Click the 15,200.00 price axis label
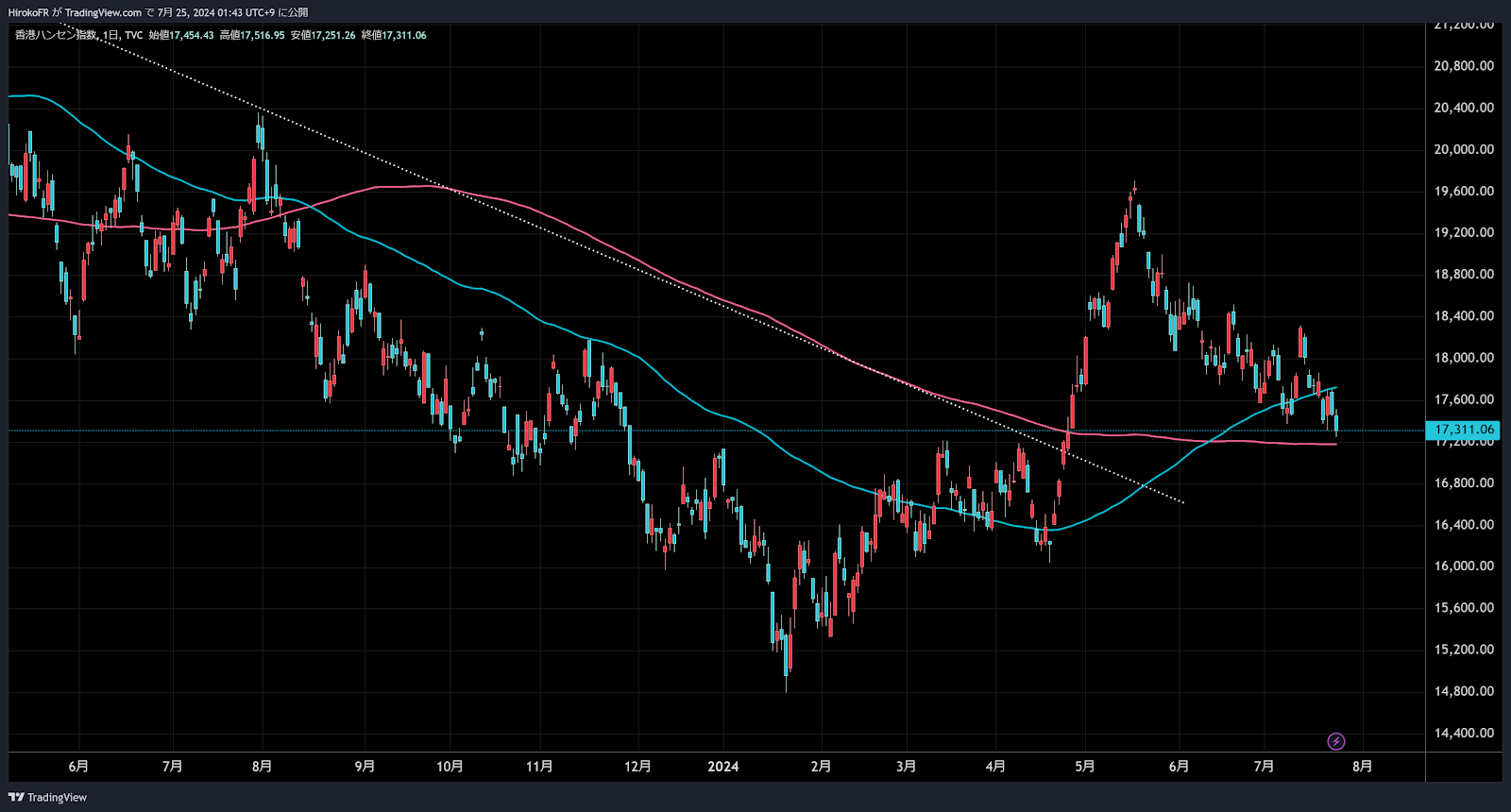Screen dimensions: 1511x812 tap(1464, 650)
